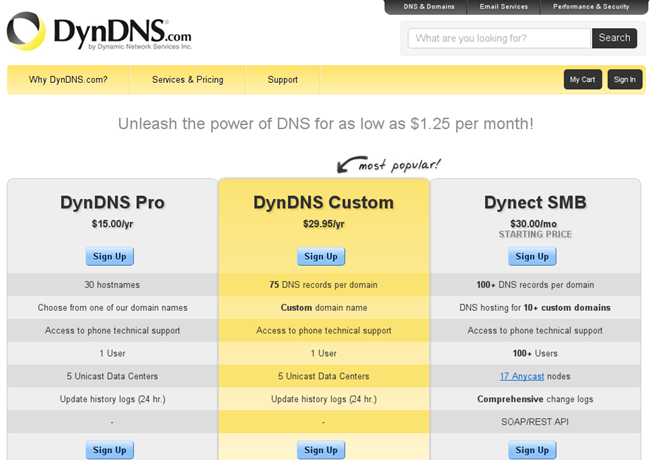The width and height of the screenshot is (650, 460).
Task: Click 'Access to phone technical support' in Dynect SMB column
Action: pyautogui.click(x=535, y=331)
